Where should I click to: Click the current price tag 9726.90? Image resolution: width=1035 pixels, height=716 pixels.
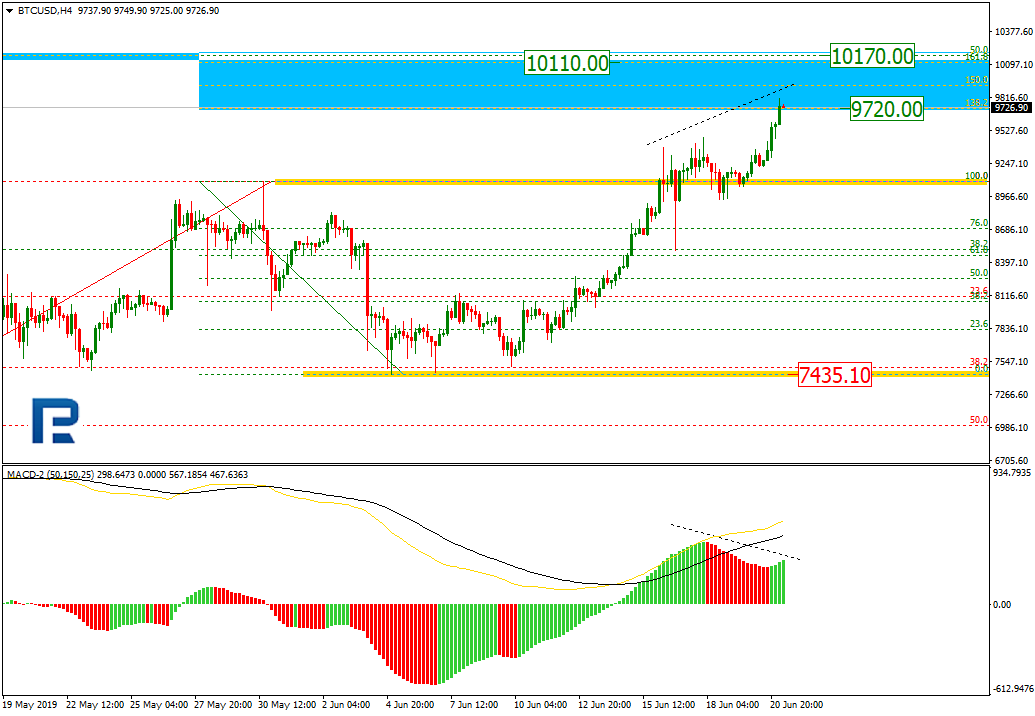point(1011,108)
